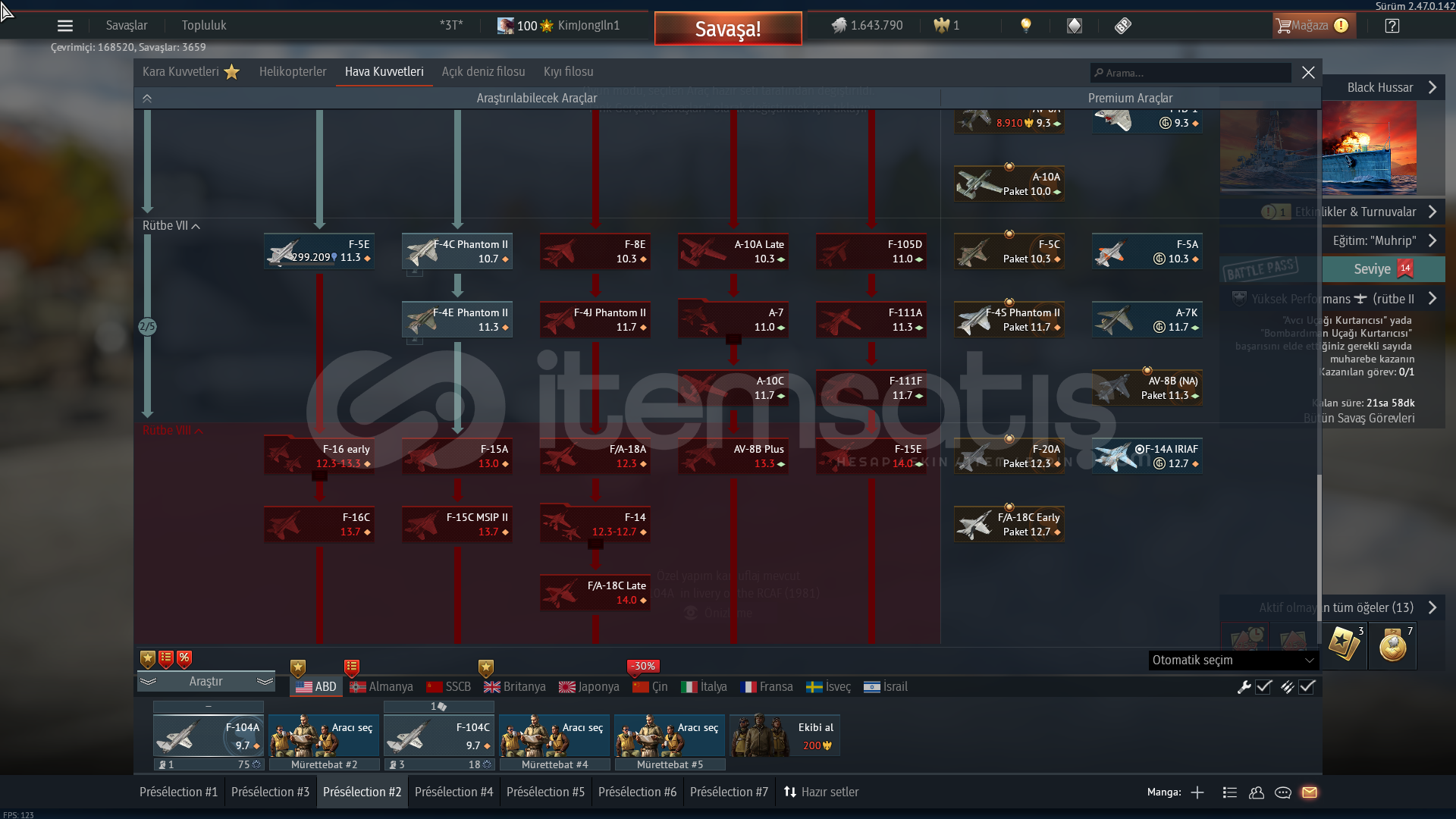Open the hamburger main menu
Screen dimensions: 1456x819
65,26
